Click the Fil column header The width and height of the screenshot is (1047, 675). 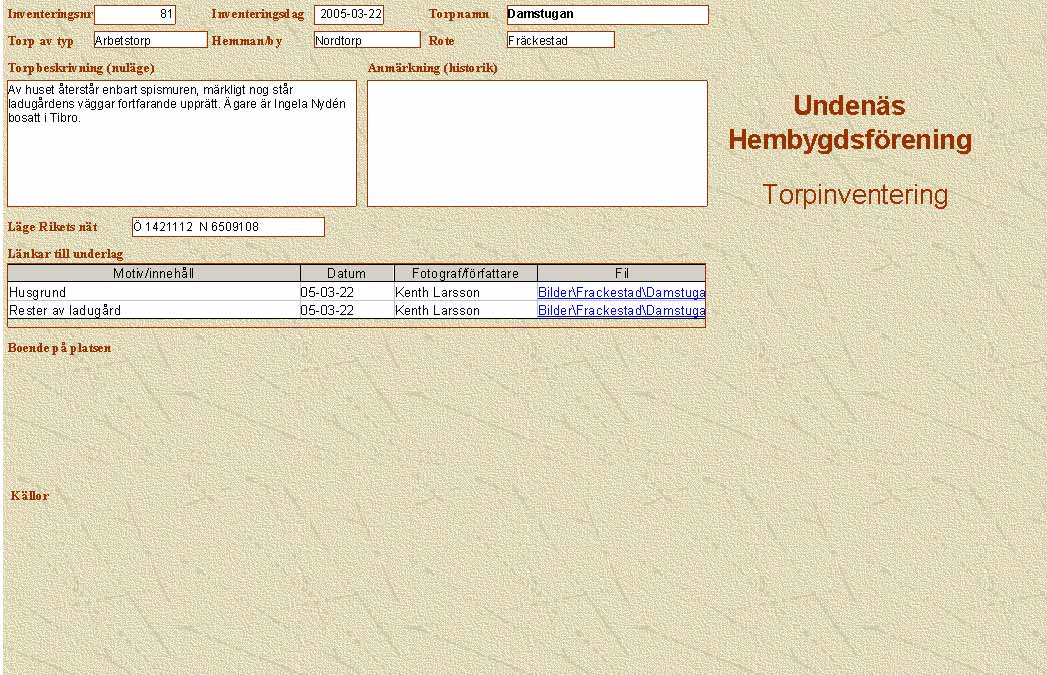click(x=621, y=274)
